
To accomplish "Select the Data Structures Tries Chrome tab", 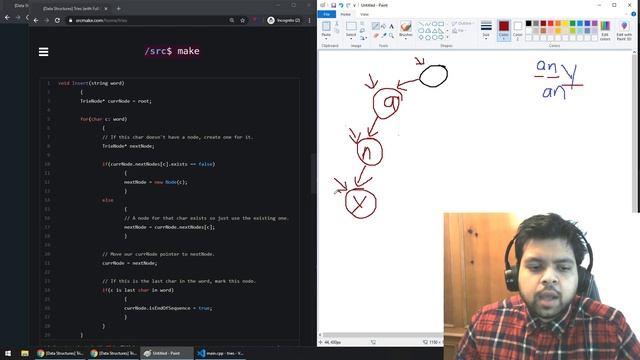I will coord(71,9).
